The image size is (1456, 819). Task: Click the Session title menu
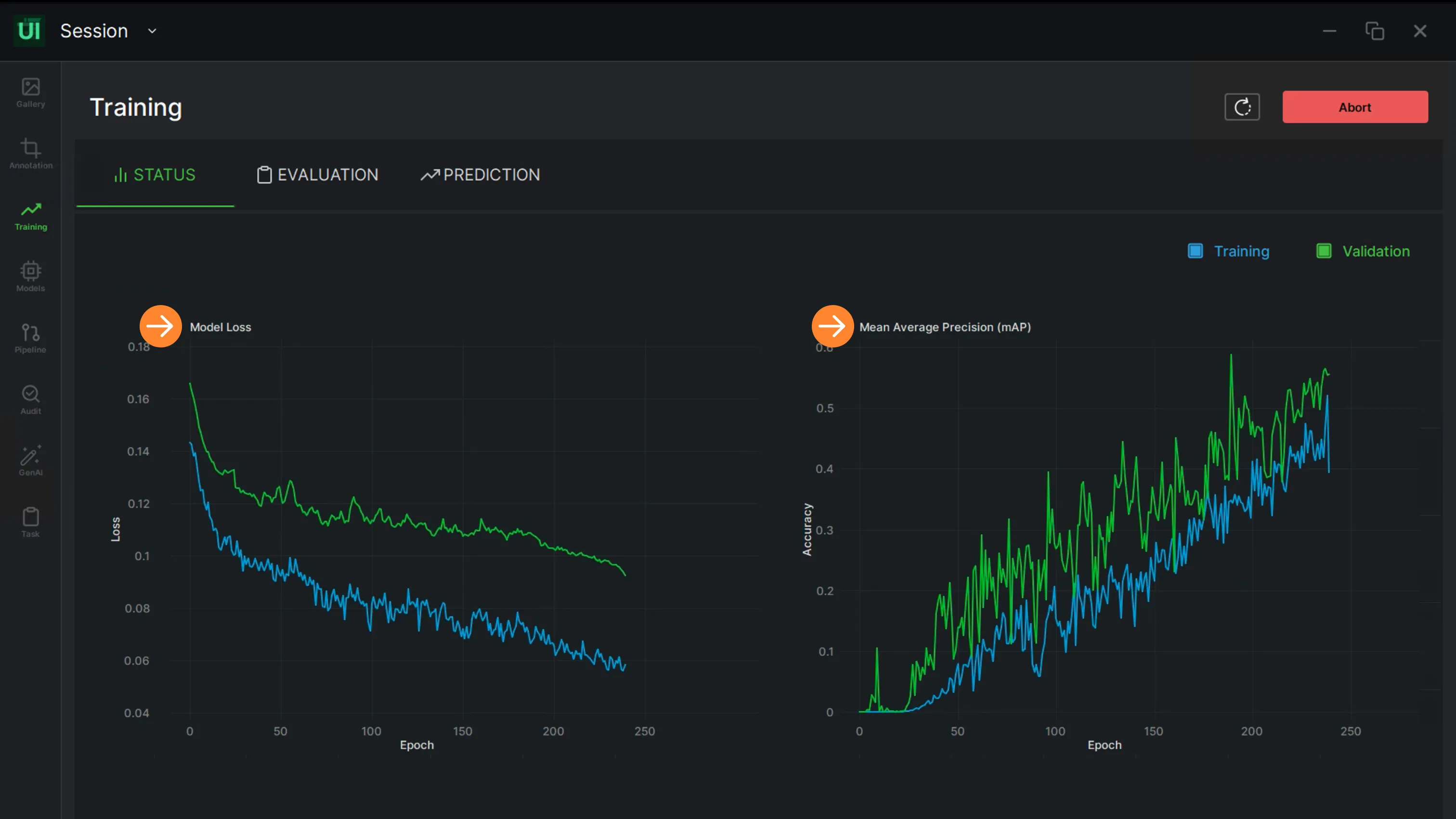(x=94, y=31)
